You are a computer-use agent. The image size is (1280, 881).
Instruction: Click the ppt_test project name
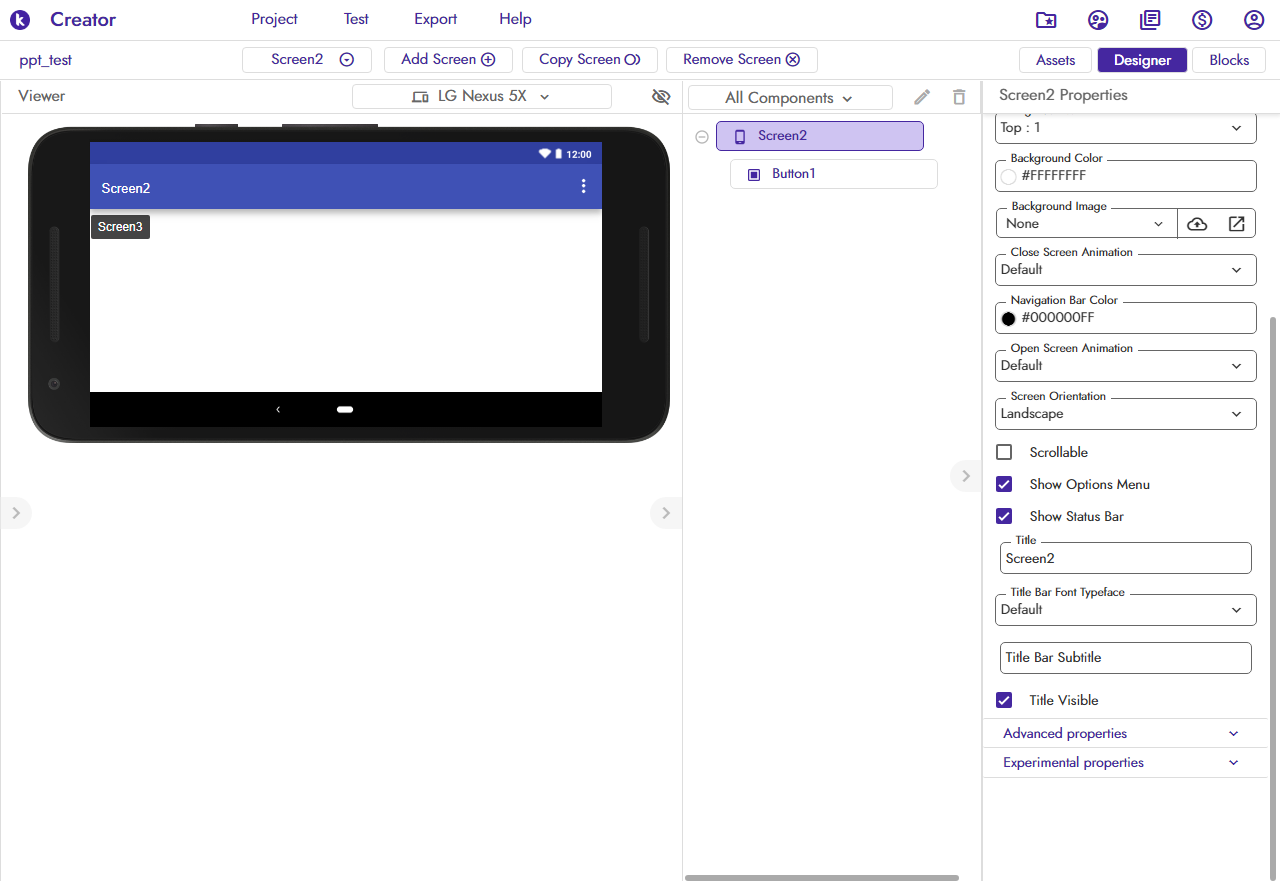tap(46, 60)
